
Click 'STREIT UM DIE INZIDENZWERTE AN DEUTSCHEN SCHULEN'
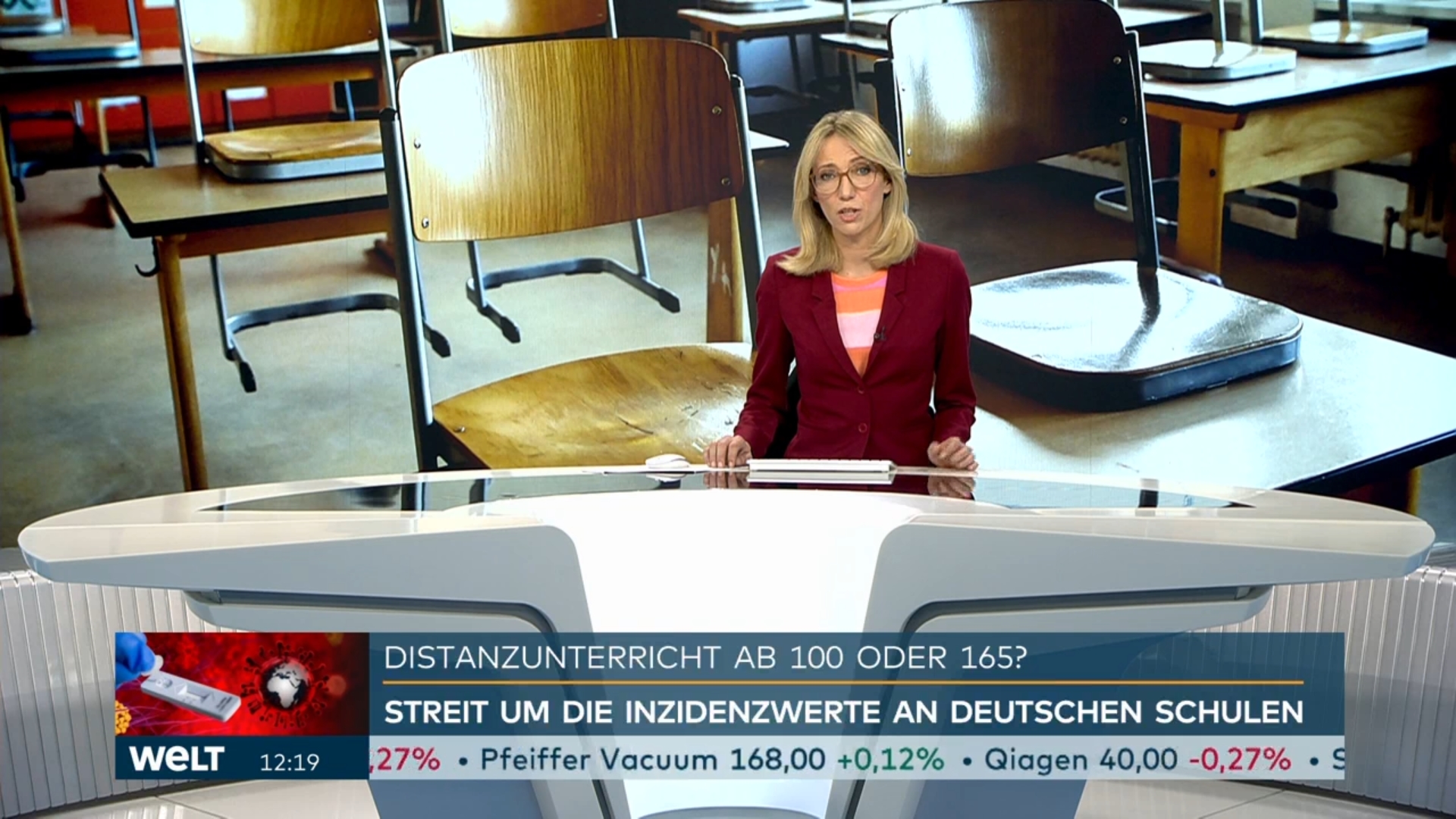(x=844, y=712)
